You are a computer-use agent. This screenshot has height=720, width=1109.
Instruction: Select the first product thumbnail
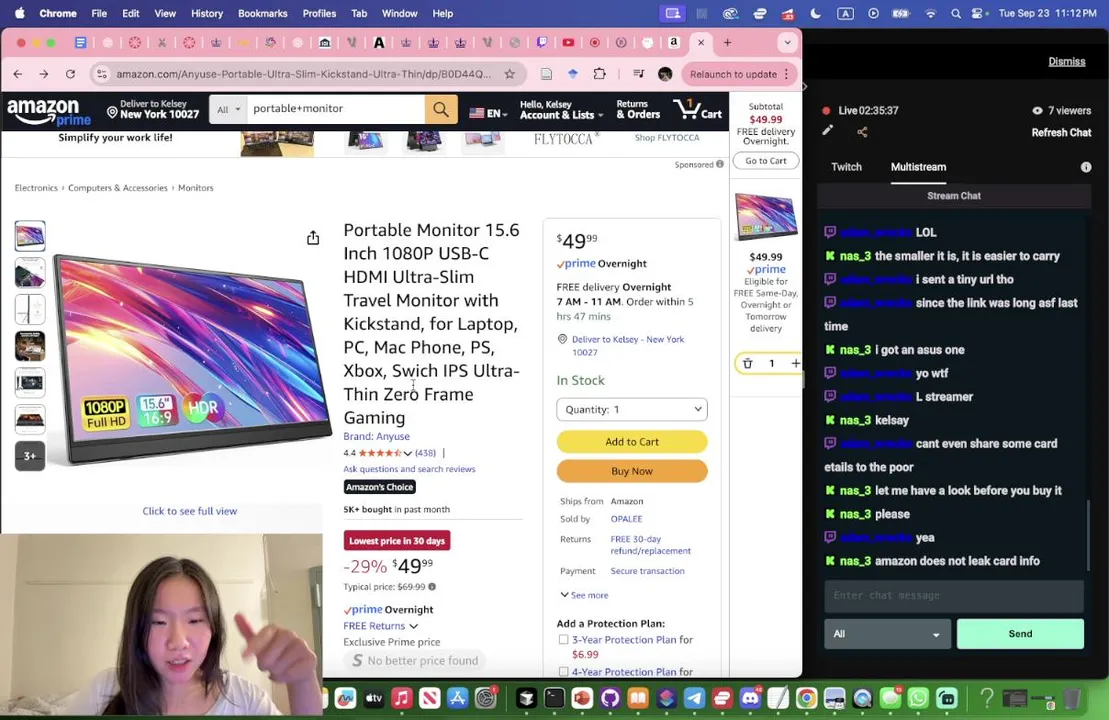tap(30, 236)
